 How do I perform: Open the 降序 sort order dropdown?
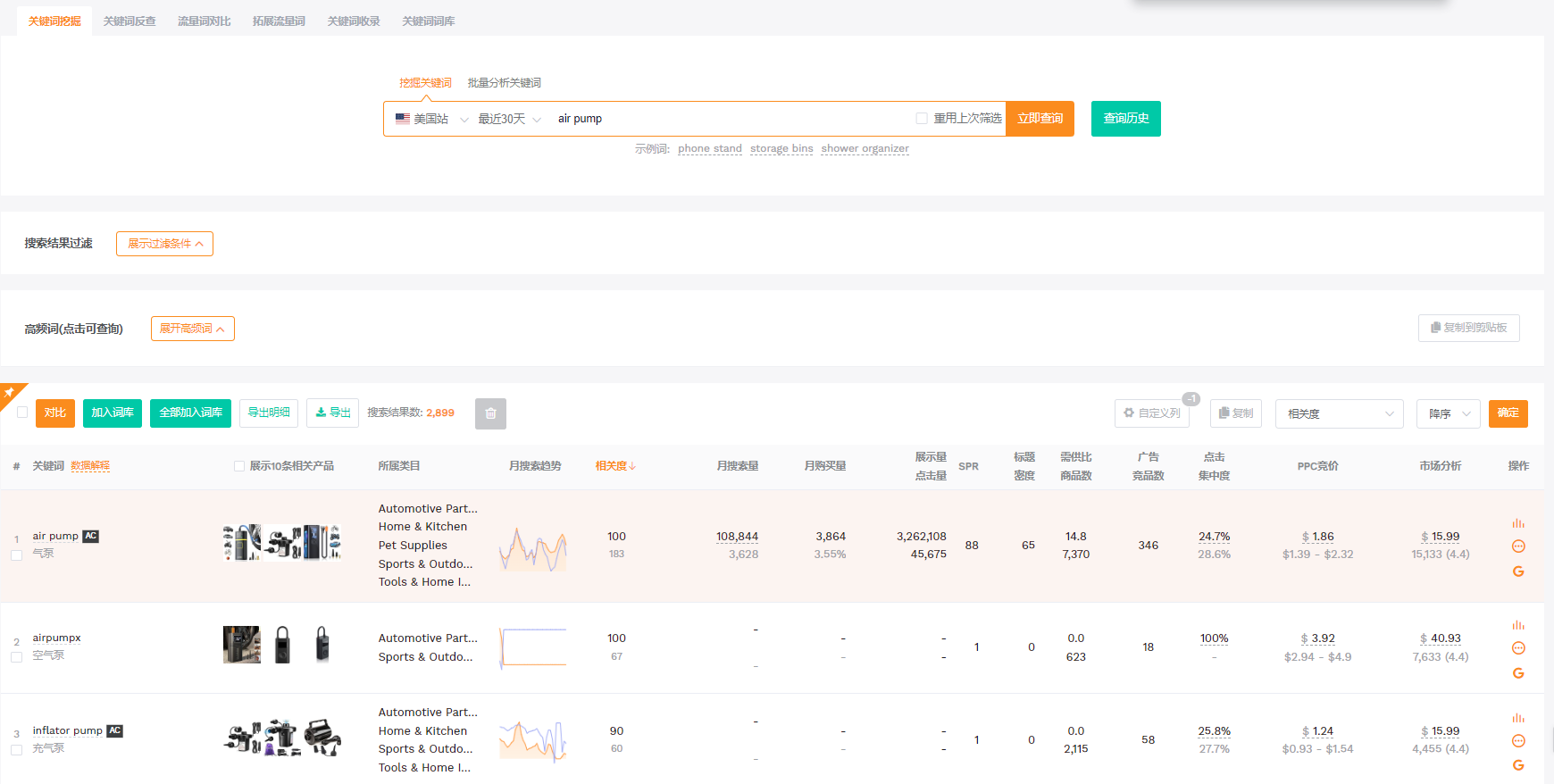(1449, 413)
